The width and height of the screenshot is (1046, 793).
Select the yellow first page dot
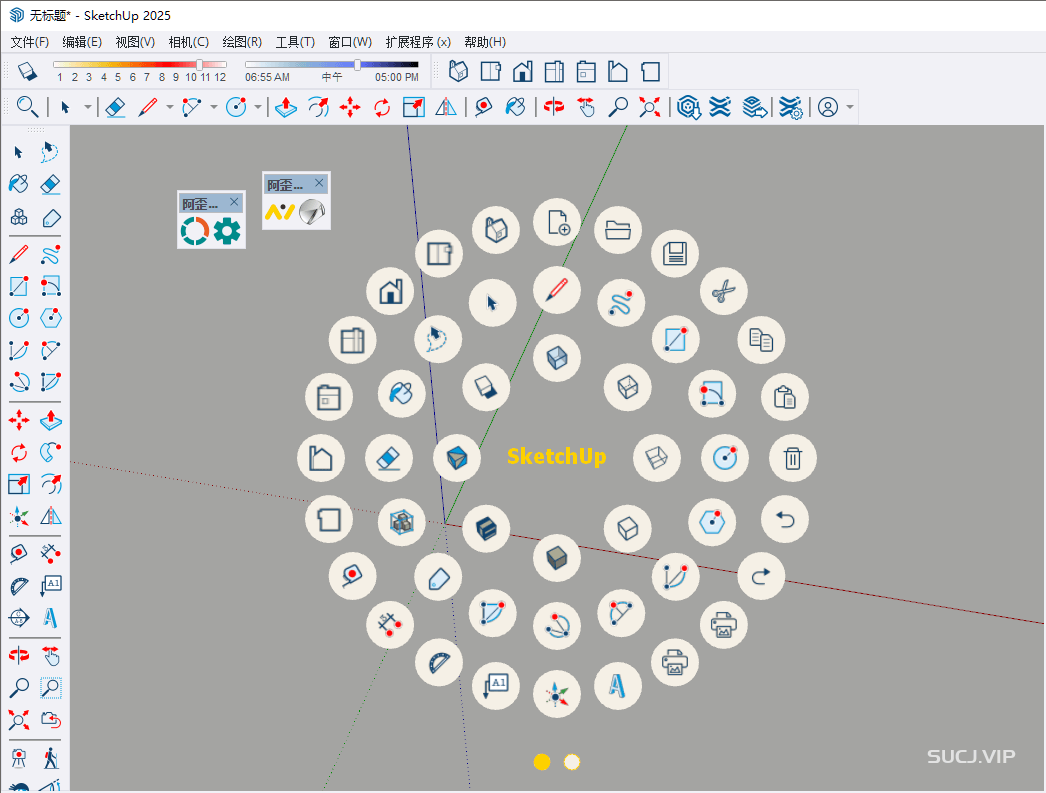pyautogui.click(x=542, y=762)
